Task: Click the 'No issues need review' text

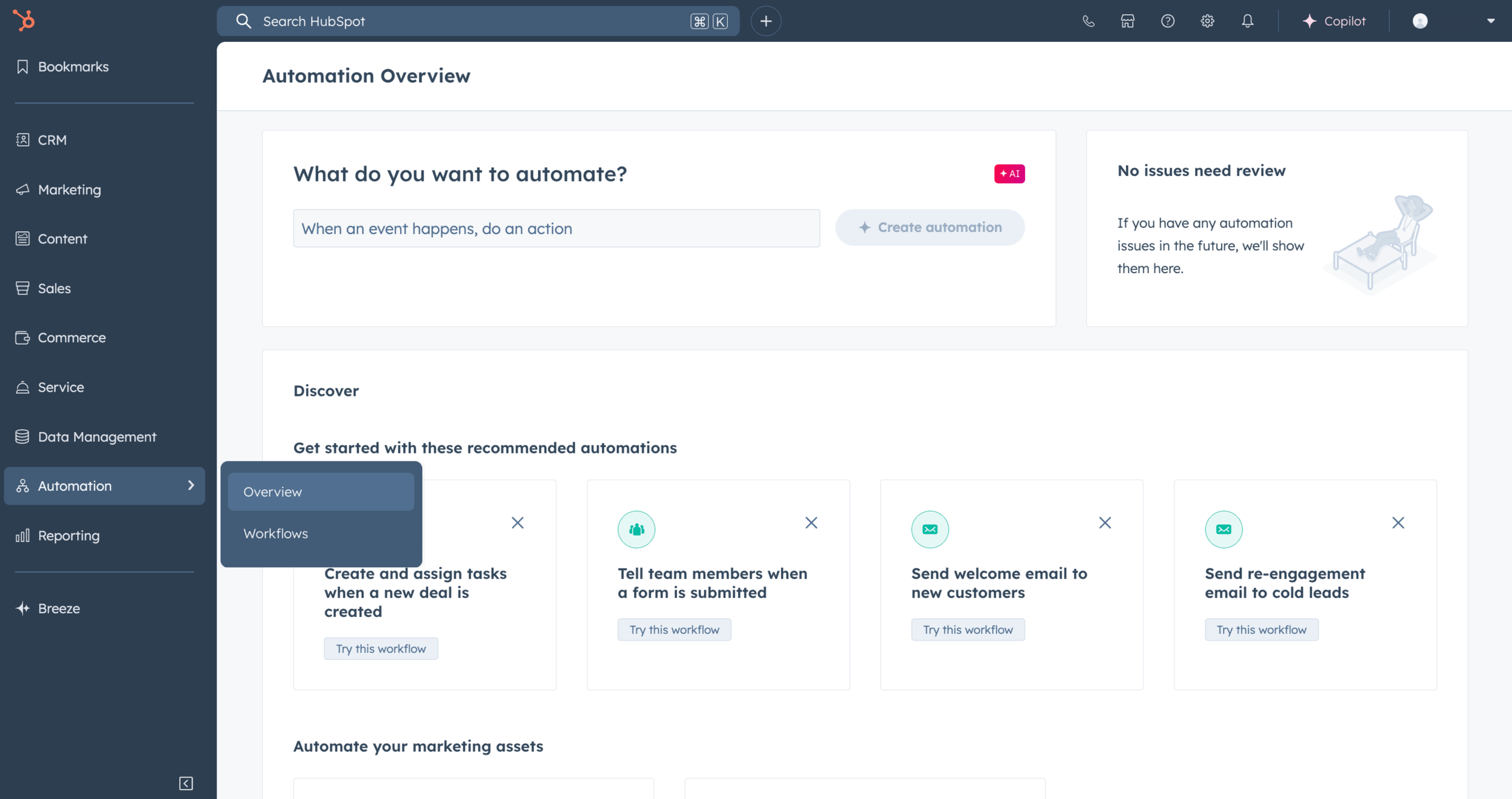Action: [x=1201, y=171]
